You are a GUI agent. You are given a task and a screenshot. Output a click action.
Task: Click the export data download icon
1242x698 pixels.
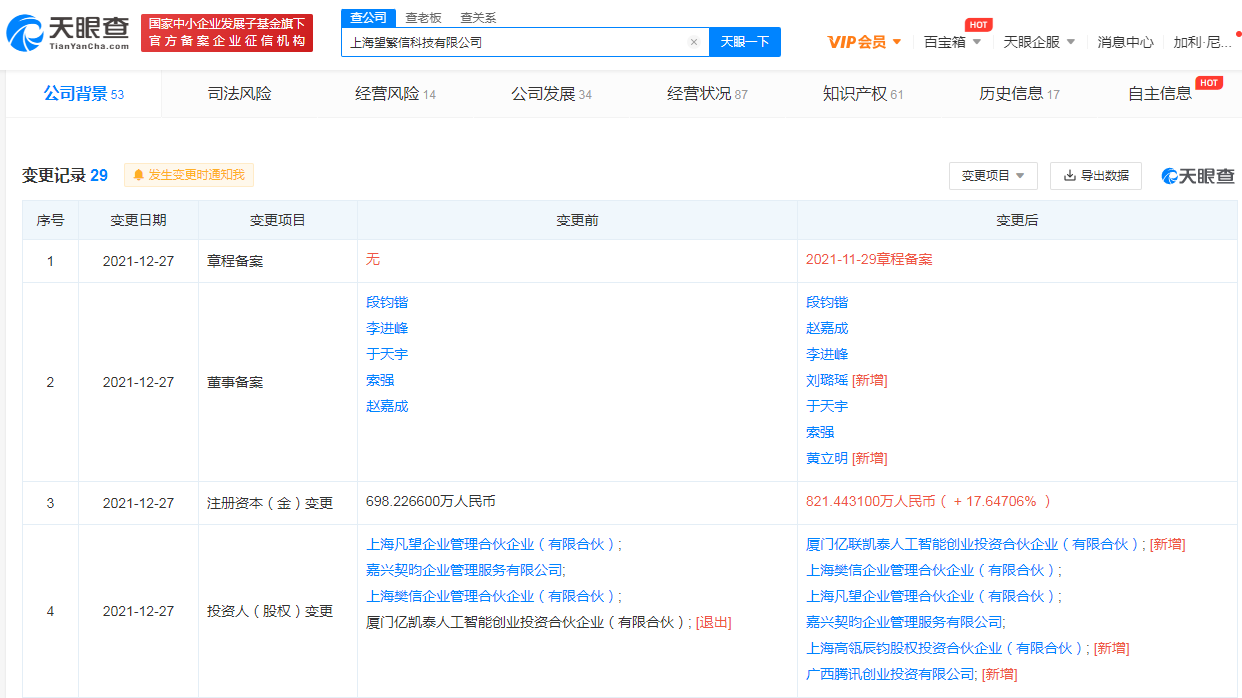click(1069, 175)
